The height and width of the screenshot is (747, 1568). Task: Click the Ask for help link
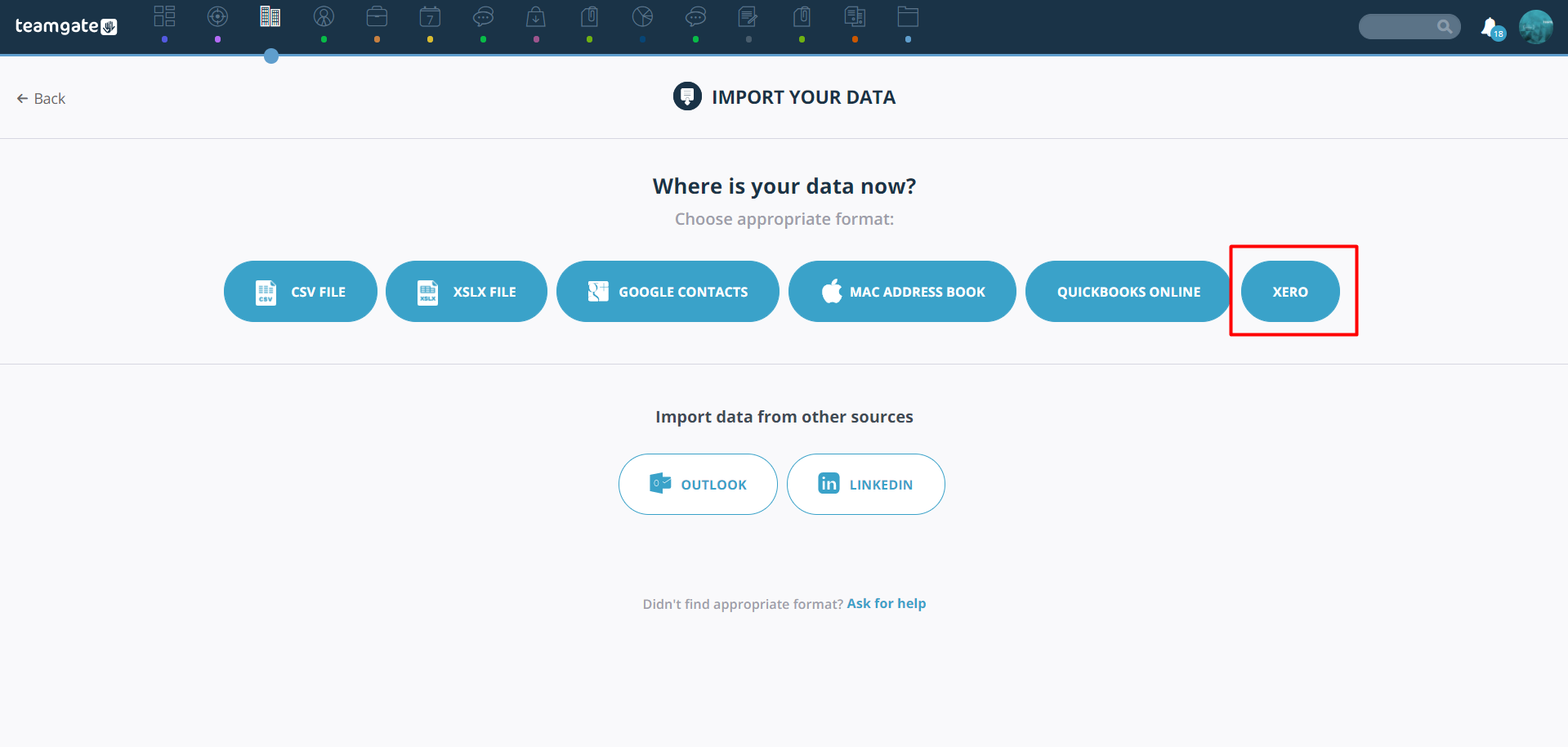click(887, 603)
